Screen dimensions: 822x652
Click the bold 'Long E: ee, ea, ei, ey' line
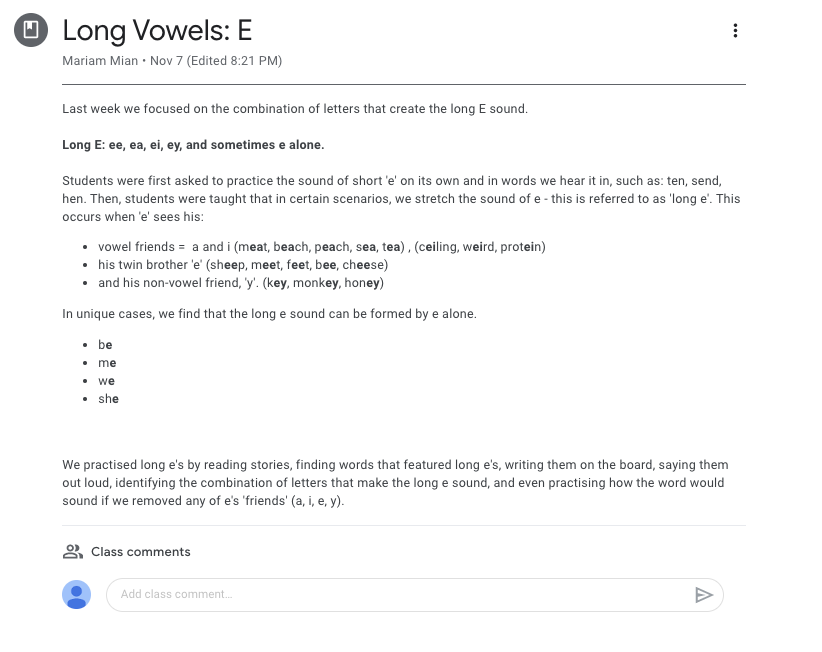(193, 145)
